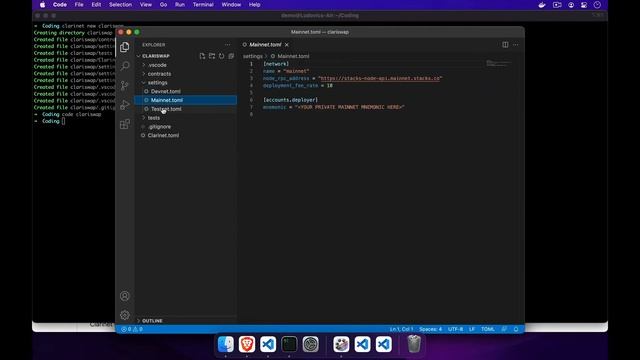Open Clarinet.toml file
The height and width of the screenshot is (360, 640).
(x=186, y=136)
